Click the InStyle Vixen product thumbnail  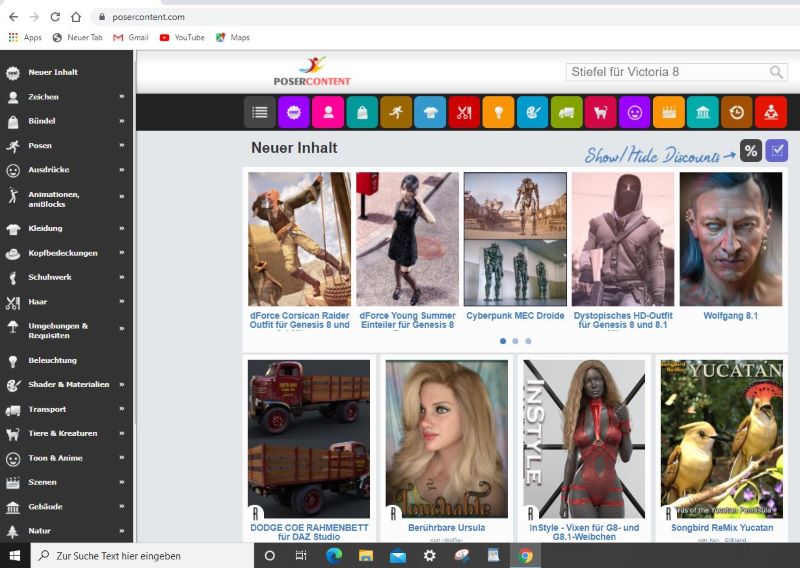pos(584,439)
